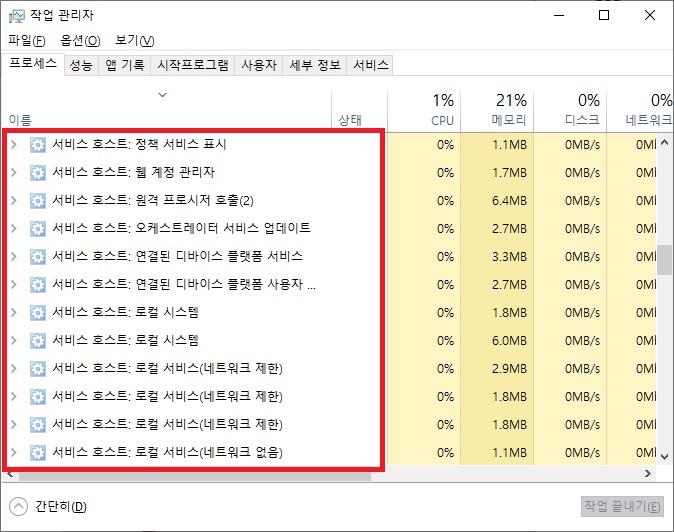This screenshot has width=674, height=532.
Task: Click gear icon for 연결된 디바이스 플랫폼 서비스 row
Action: coord(38,257)
